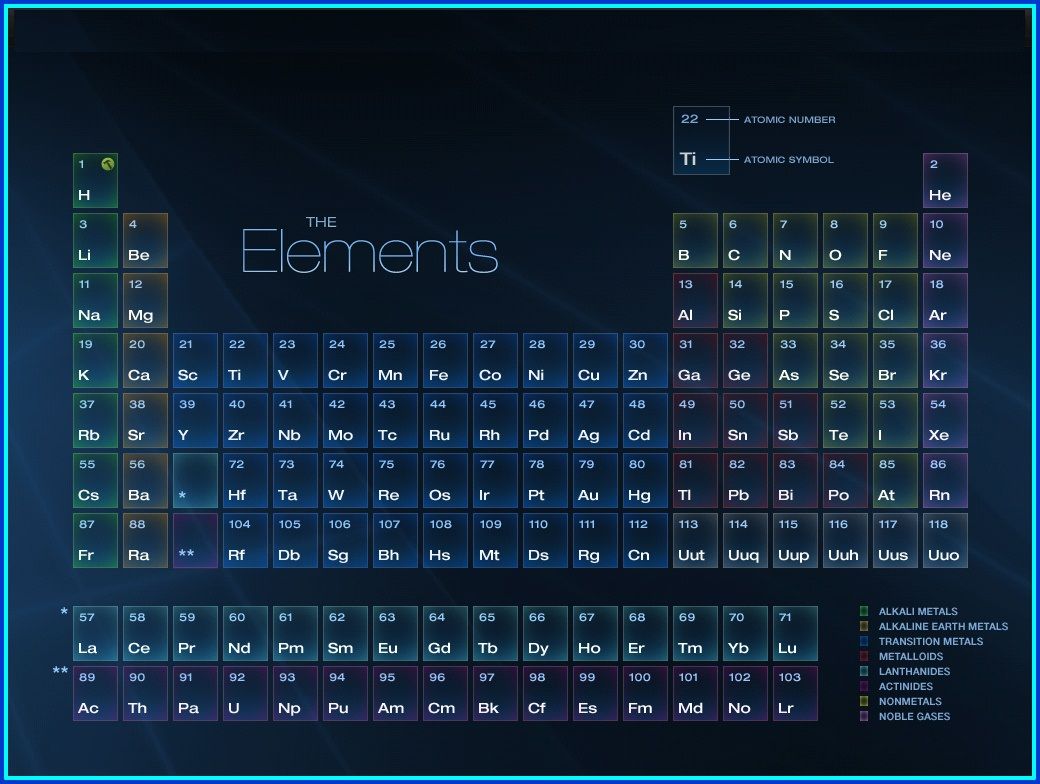Choose the Carbon (C) element tile

click(x=744, y=240)
